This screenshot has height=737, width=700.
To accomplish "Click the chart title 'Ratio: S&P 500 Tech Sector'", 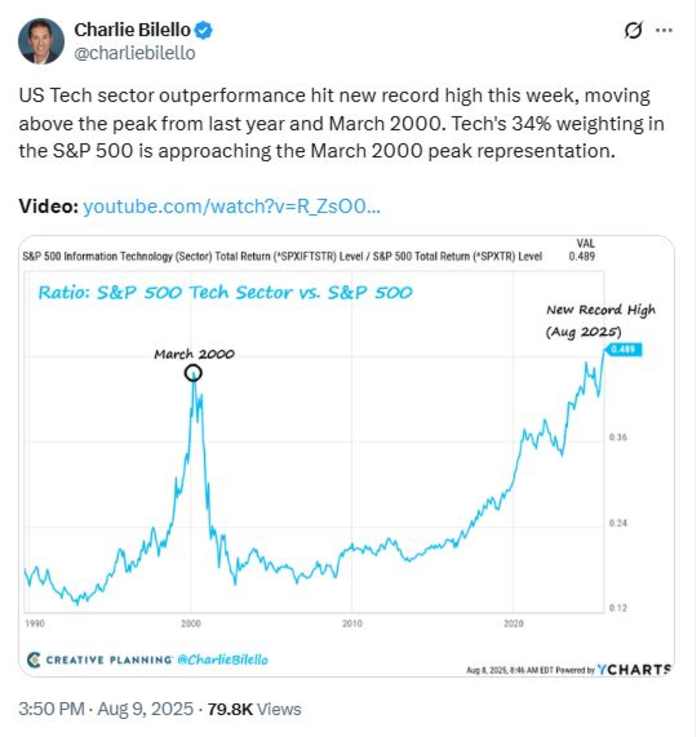I will tap(225, 293).
